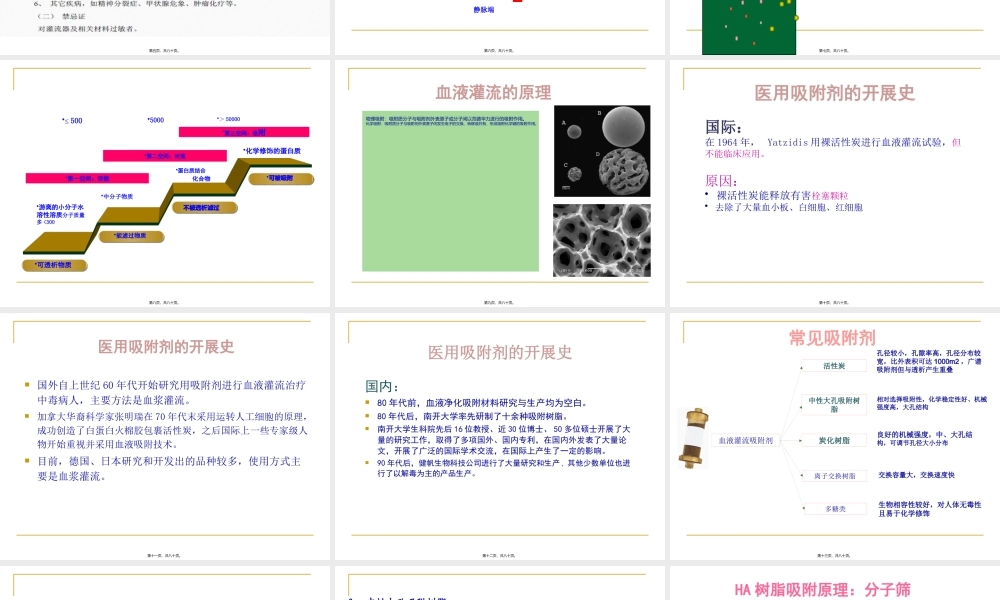Image resolution: width=1000 pixels, height=600 pixels.
Task: Click the pink 第三空间：吸附 banner
Action: (x=243, y=131)
